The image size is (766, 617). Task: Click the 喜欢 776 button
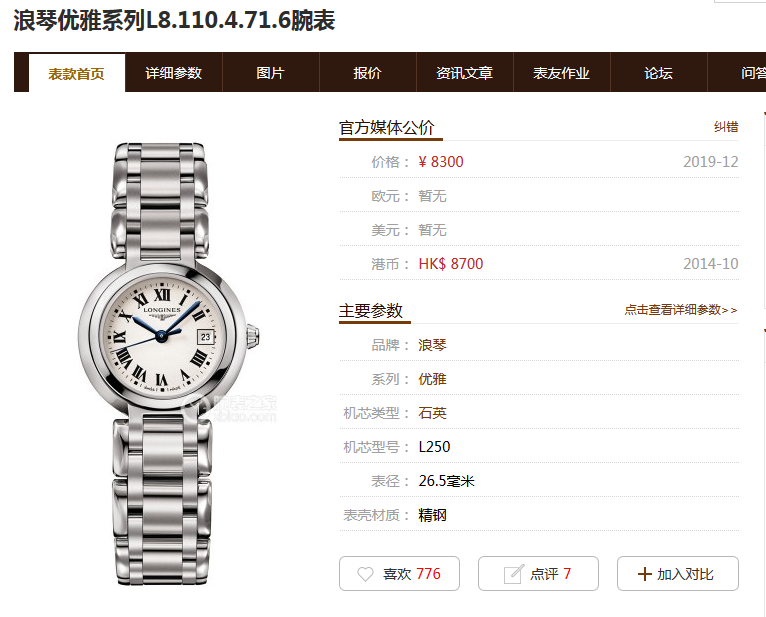click(400, 574)
